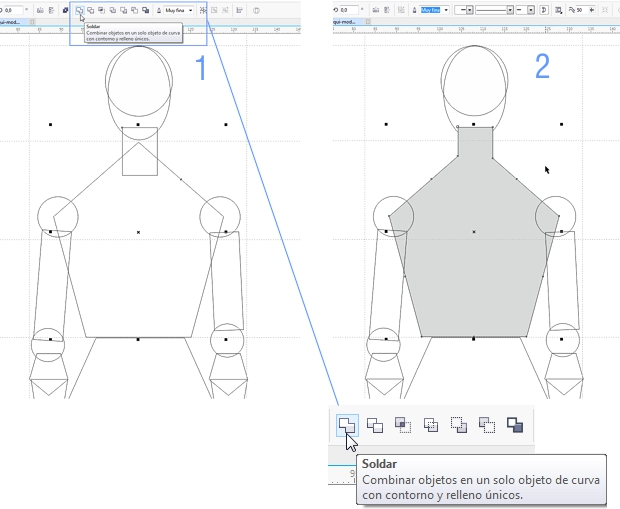The image size is (620, 509).
Task: Click the wrap text icon in panel 2 toolbar
Action: 558,10
